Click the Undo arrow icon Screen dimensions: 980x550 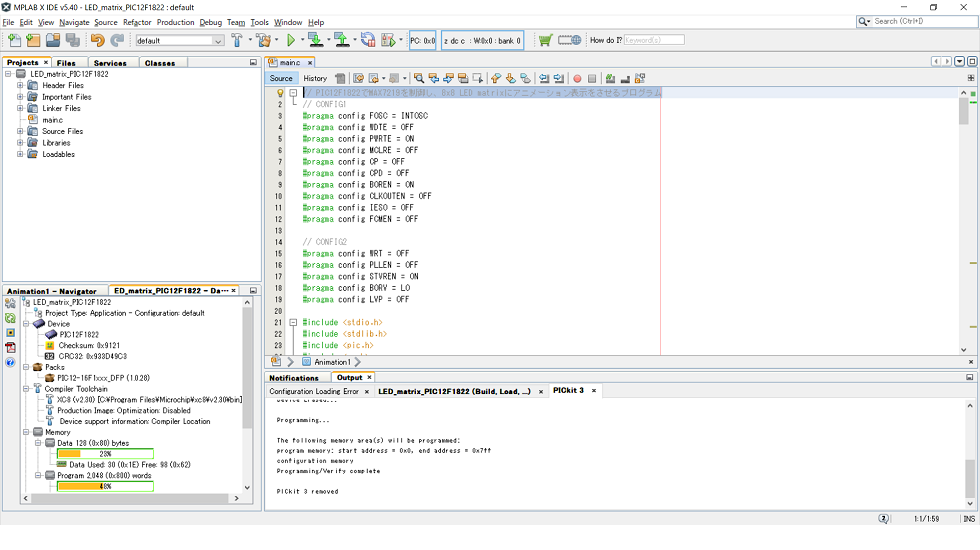(97, 41)
